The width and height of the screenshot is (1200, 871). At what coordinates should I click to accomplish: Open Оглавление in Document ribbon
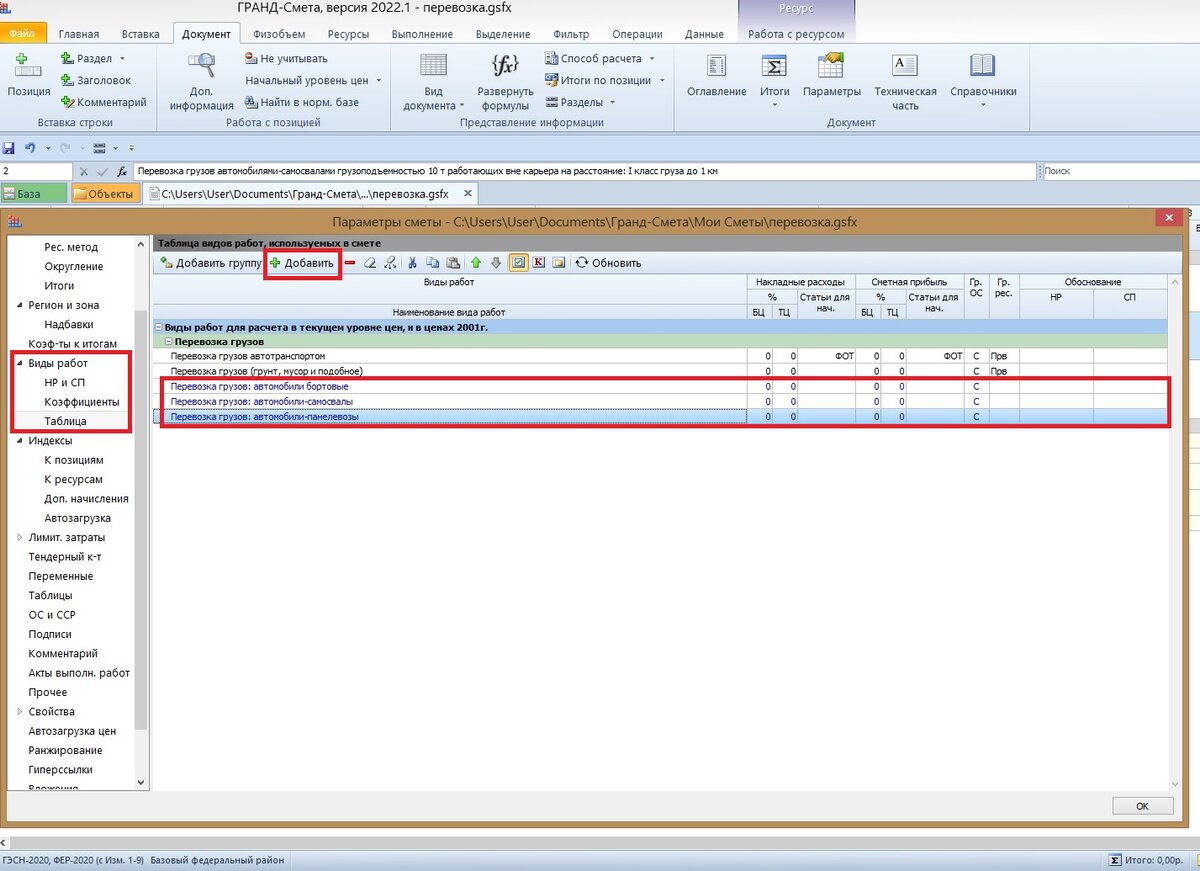pos(716,75)
